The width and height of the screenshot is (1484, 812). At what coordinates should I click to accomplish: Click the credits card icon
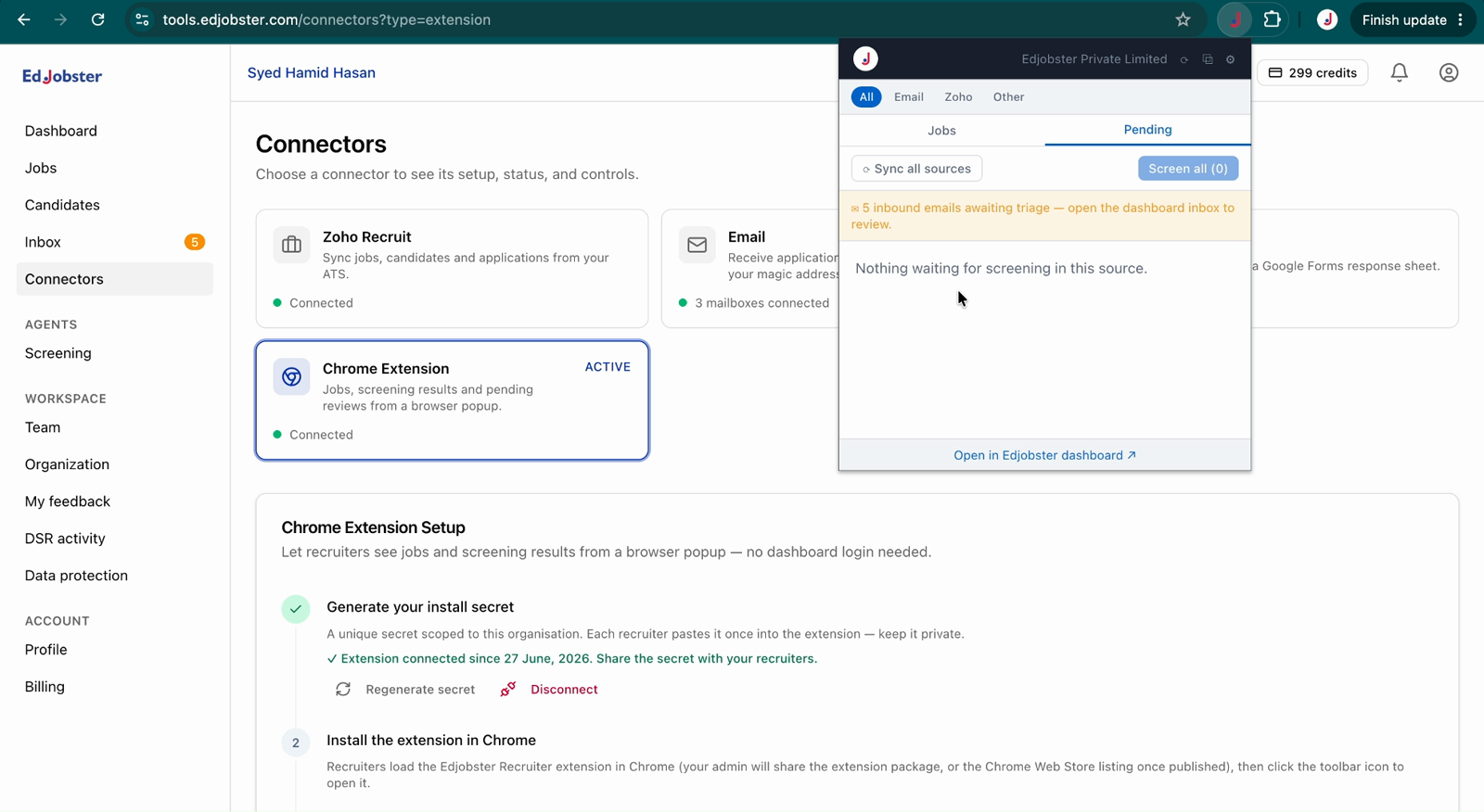point(1275,72)
